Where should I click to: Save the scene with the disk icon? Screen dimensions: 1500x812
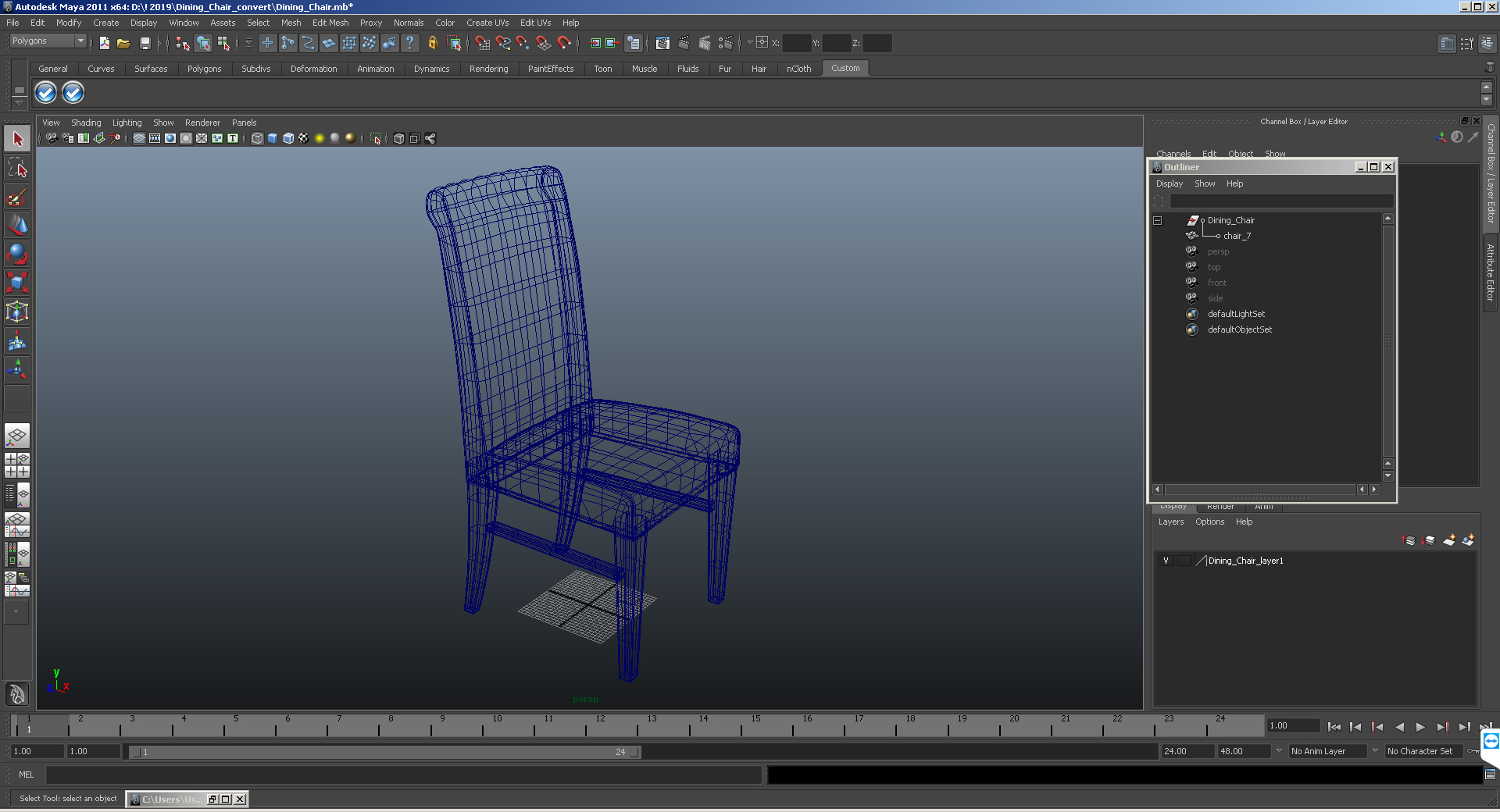tap(145, 43)
